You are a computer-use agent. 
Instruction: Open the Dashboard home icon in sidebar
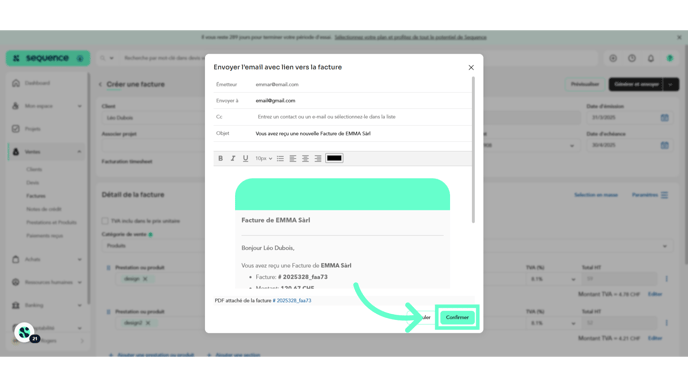(16, 83)
